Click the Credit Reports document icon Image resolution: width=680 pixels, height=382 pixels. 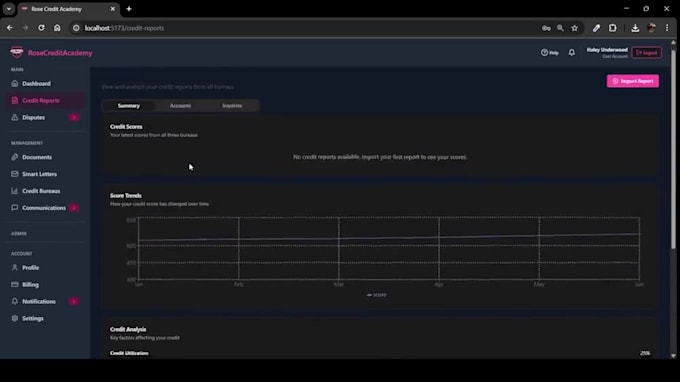(15, 100)
